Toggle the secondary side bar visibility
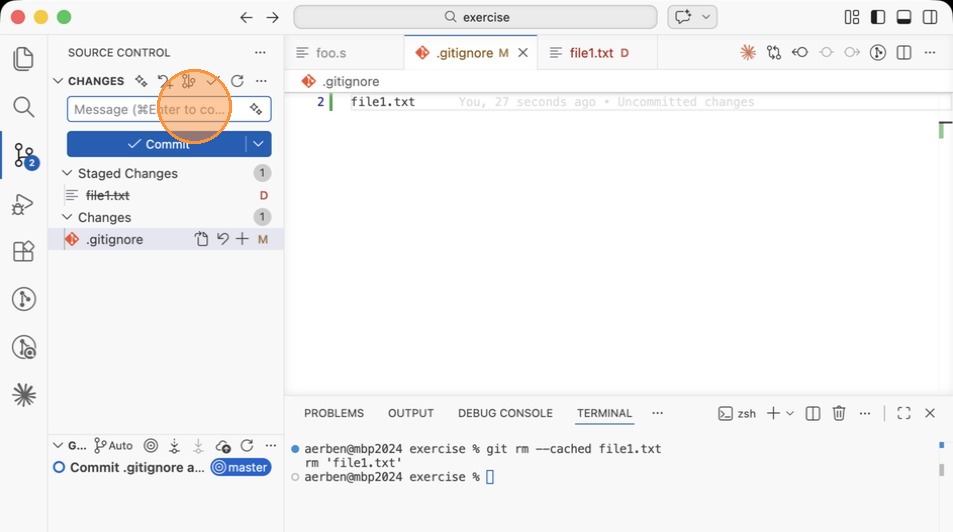Screen dimensions: 953x532 [x=930, y=17]
